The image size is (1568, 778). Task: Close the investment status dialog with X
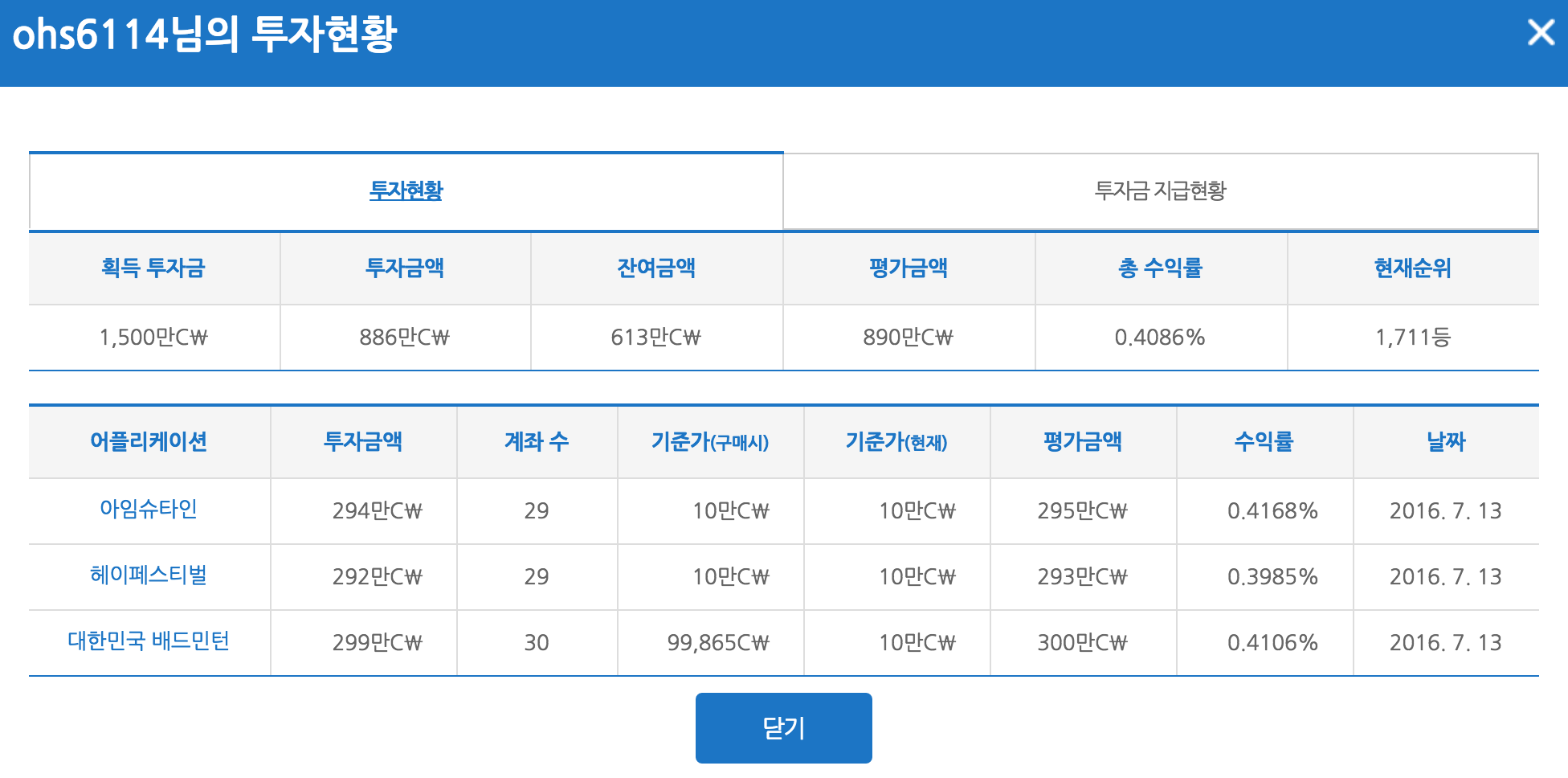1541,33
